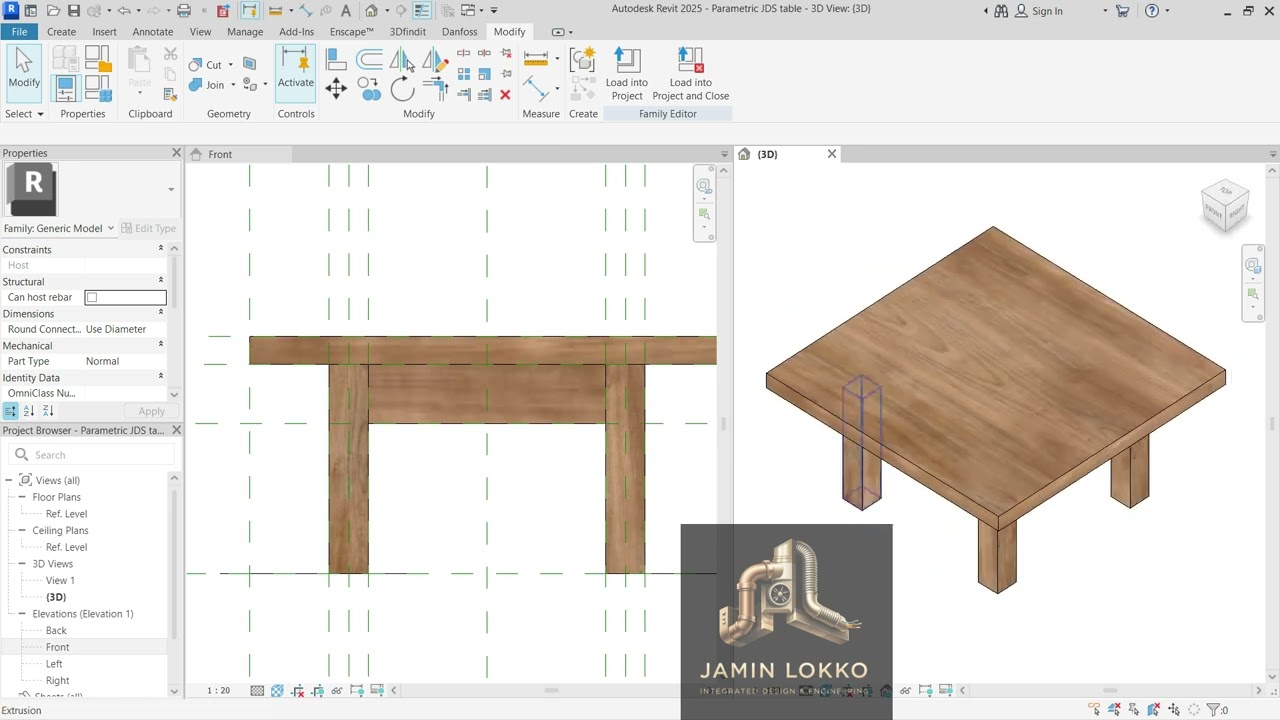Pick the Mirror - Pick Axis tool

pyautogui.click(x=402, y=61)
